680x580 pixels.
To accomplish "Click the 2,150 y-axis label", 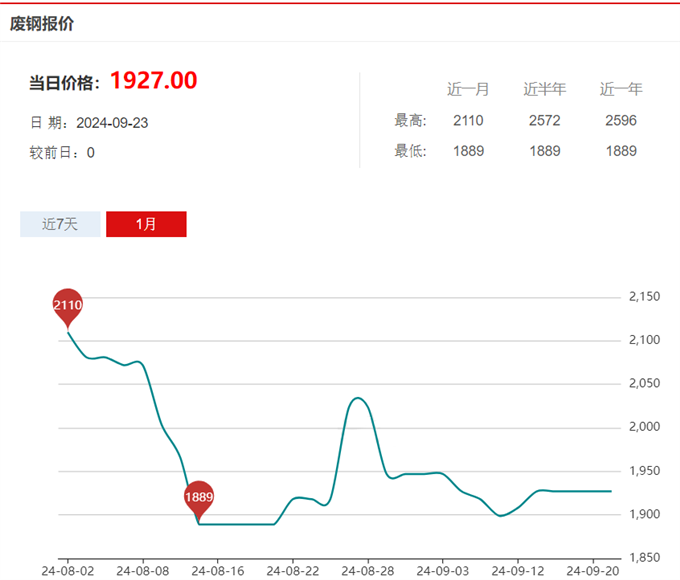I will tap(644, 297).
